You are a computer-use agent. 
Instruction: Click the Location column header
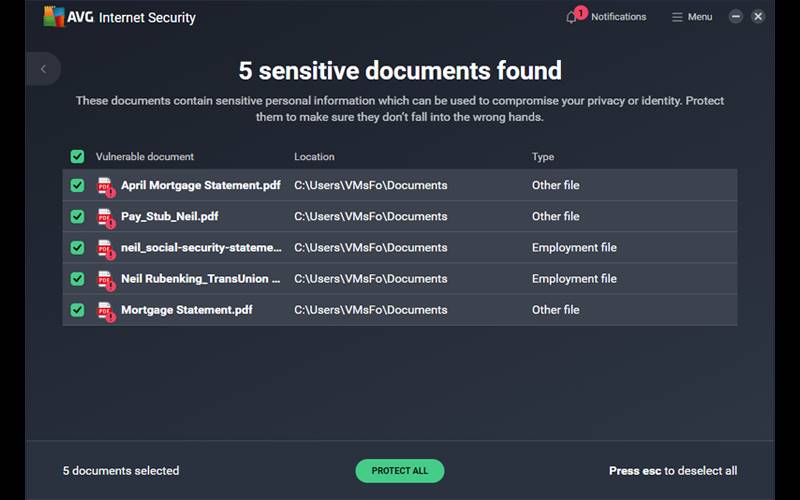point(314,157)
